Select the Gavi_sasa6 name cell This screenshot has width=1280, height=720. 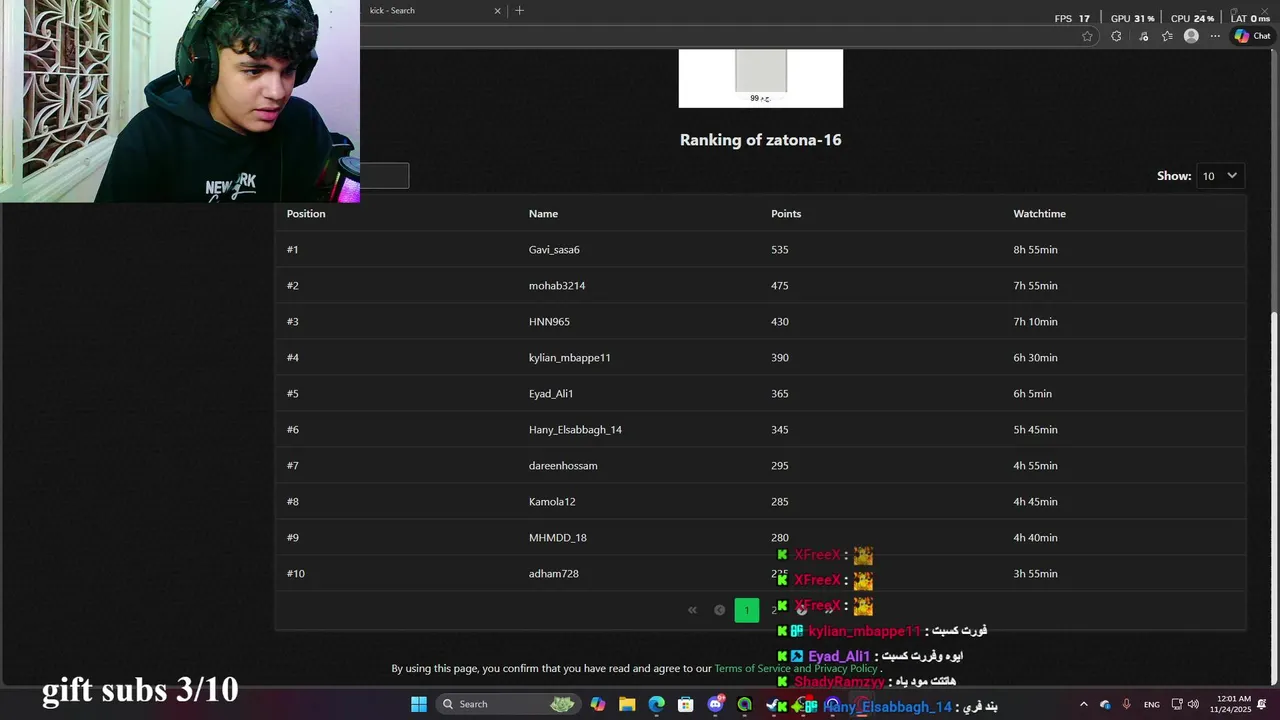[554, 249]
